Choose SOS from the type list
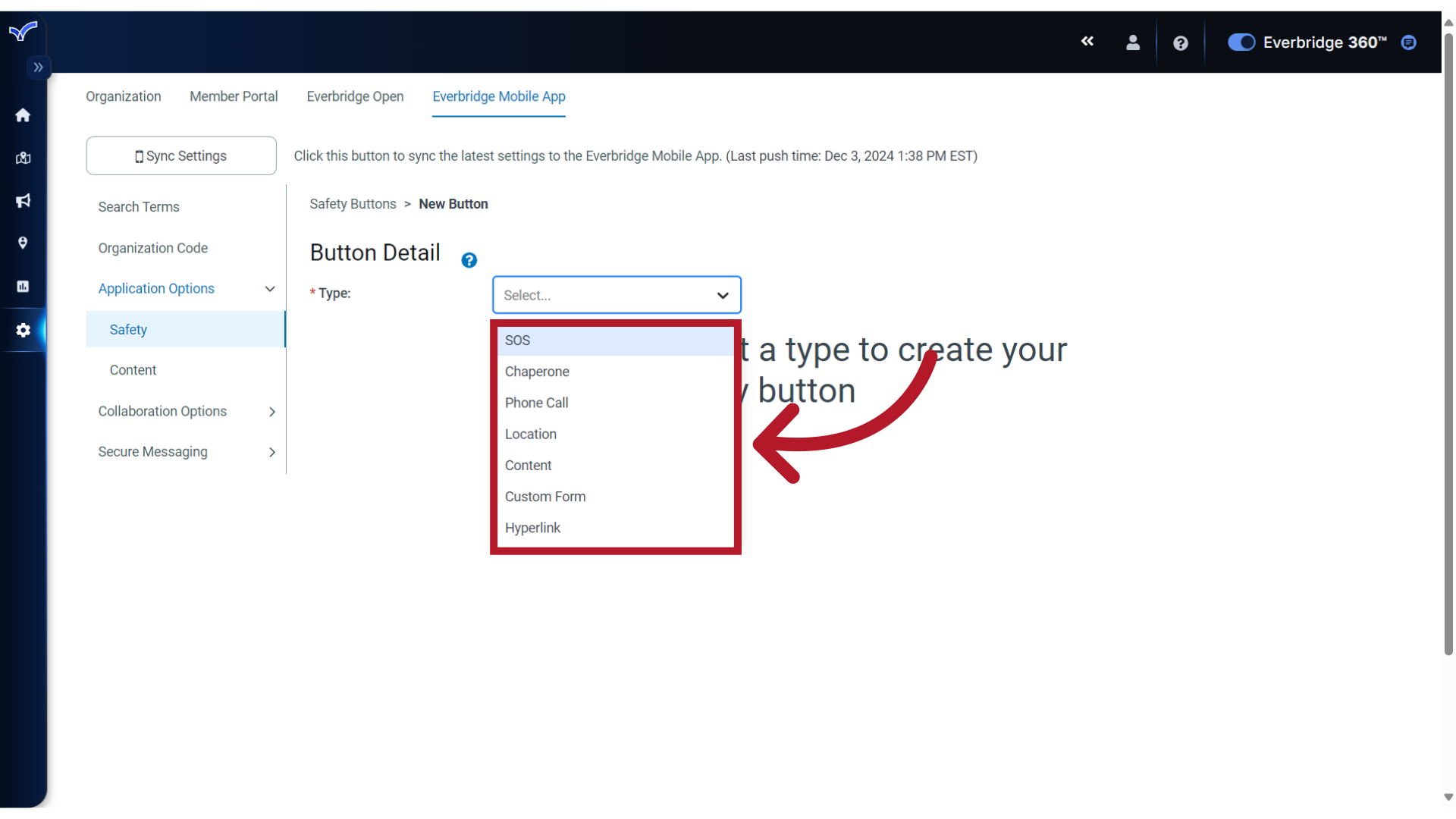Viewport: 1456px width, 819px height. tap(616, 340)
